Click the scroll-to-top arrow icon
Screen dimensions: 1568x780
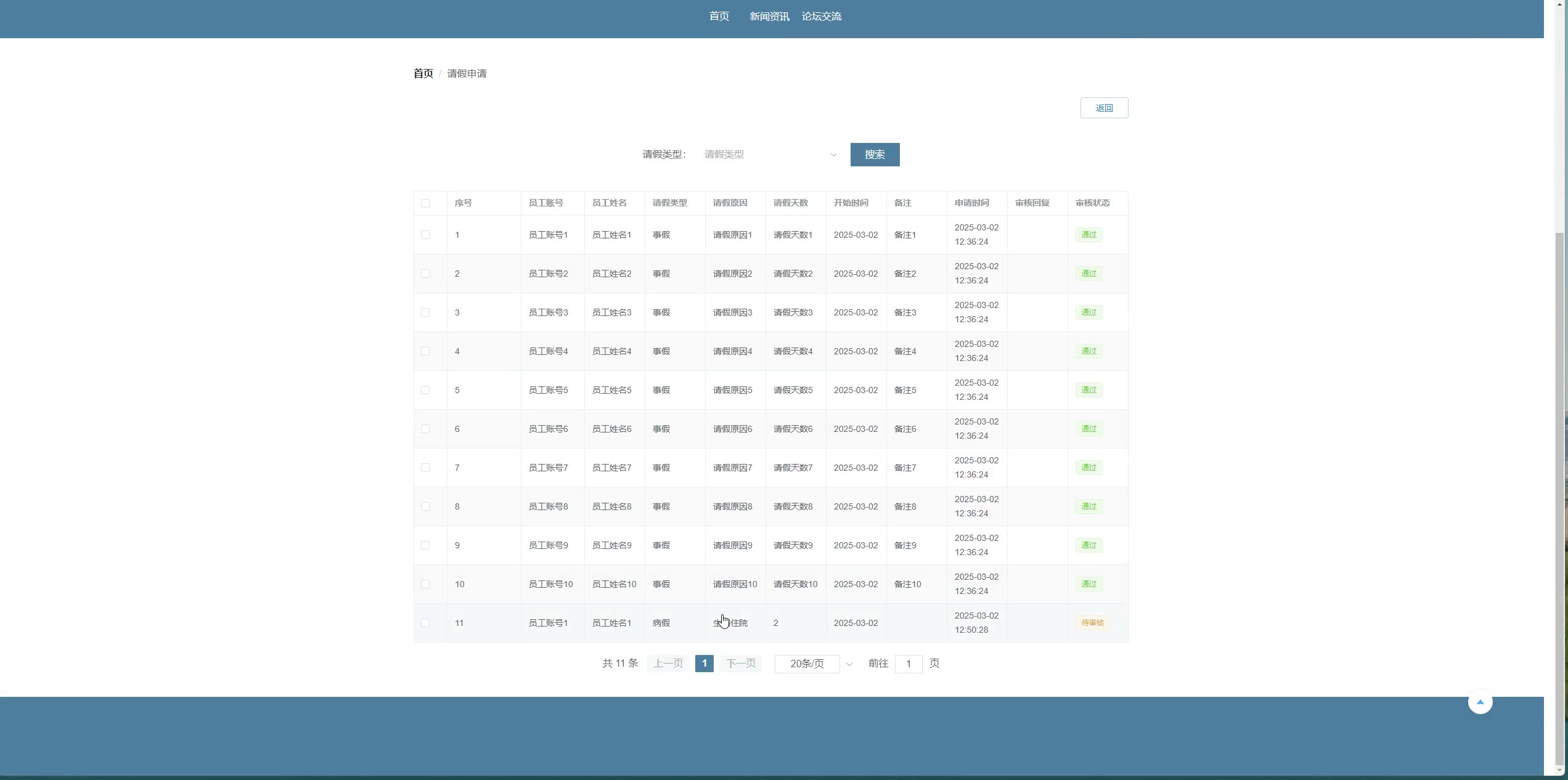click(x=1480, y=702)
